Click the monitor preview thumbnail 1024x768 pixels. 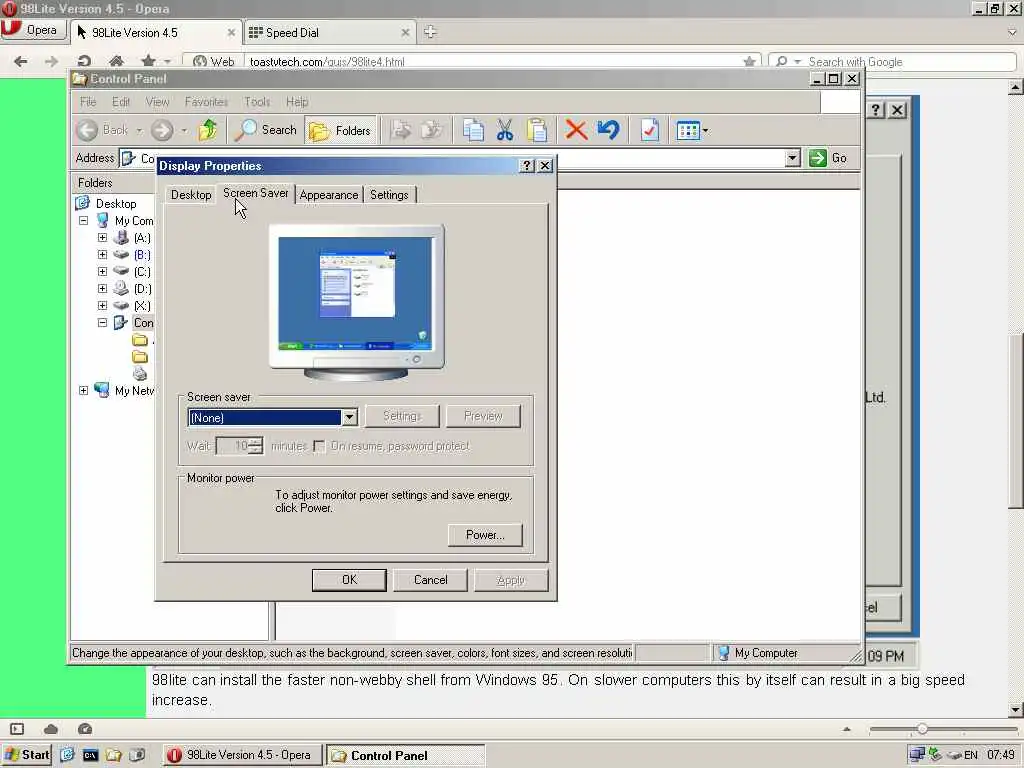pos(357,302)
